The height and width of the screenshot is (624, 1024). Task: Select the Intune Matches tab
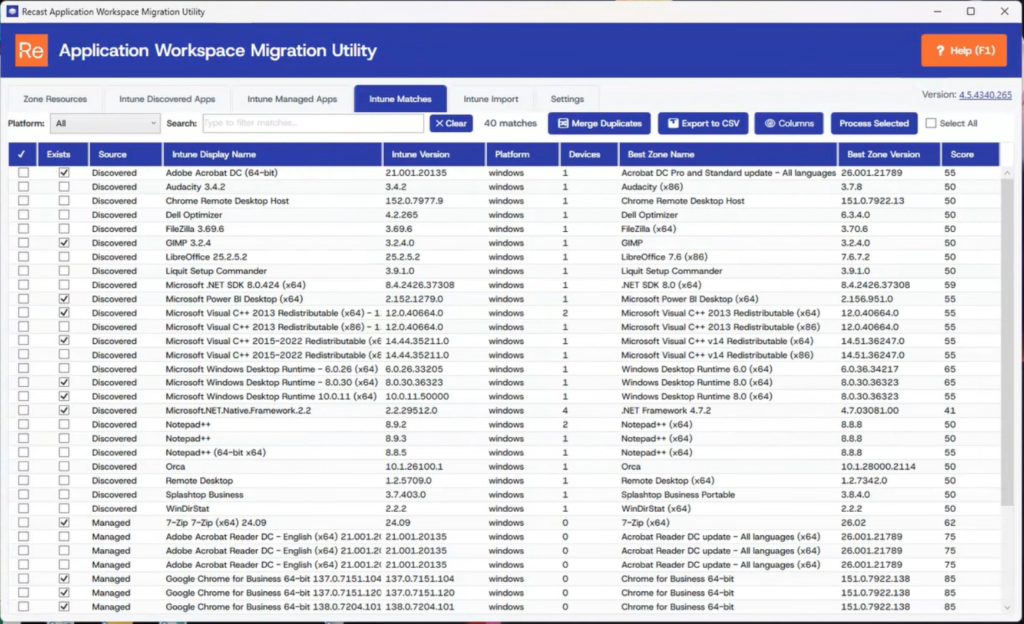pos(400,99)
